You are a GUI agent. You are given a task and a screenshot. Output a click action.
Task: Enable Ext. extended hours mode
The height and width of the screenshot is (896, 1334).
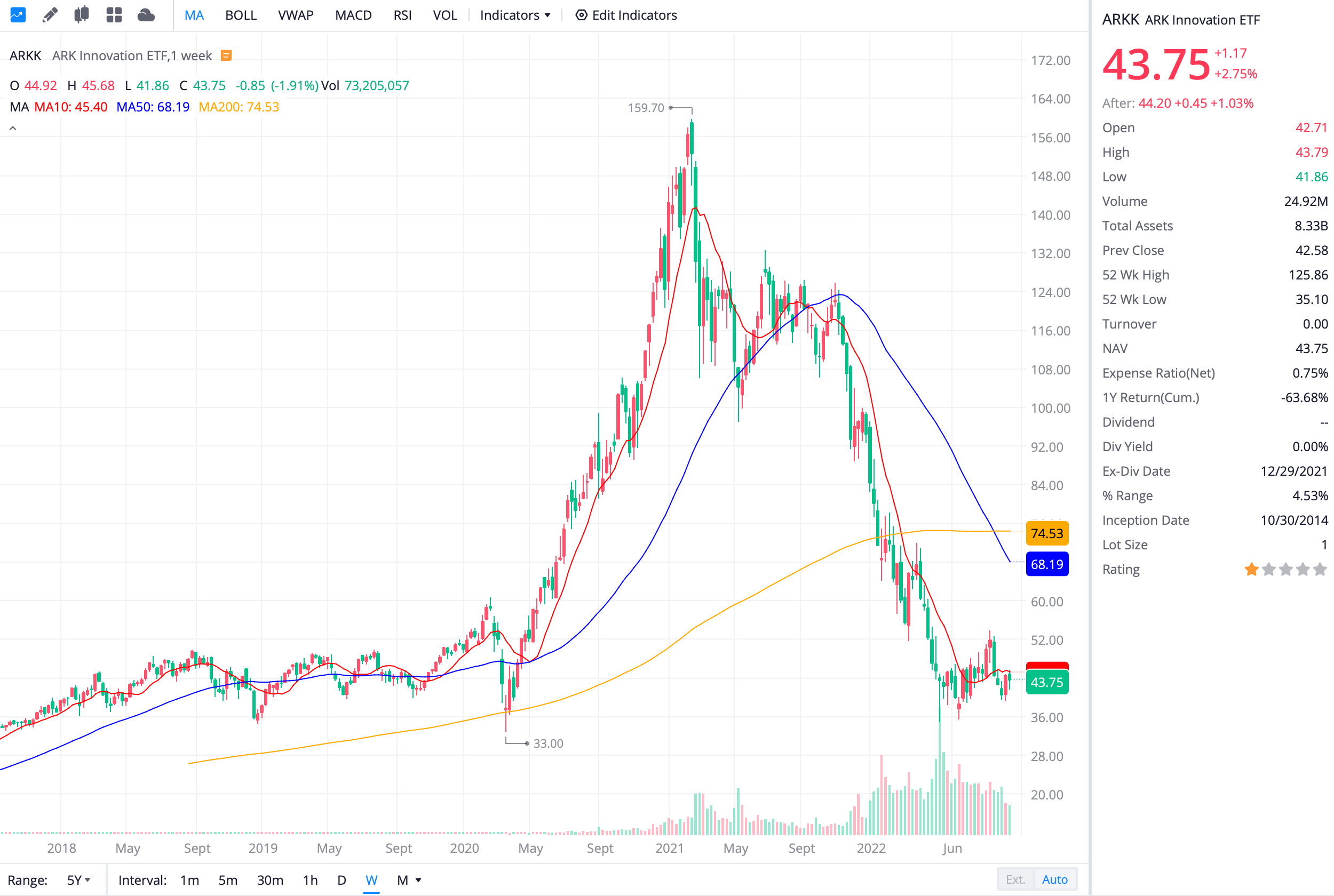[x=1015, y=879]
